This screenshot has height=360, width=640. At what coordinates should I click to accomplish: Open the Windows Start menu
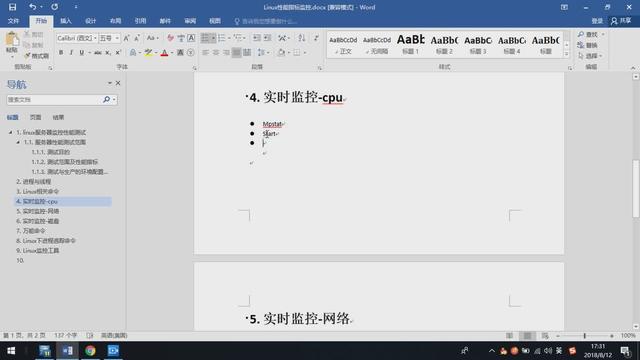[x=11, y=351]
